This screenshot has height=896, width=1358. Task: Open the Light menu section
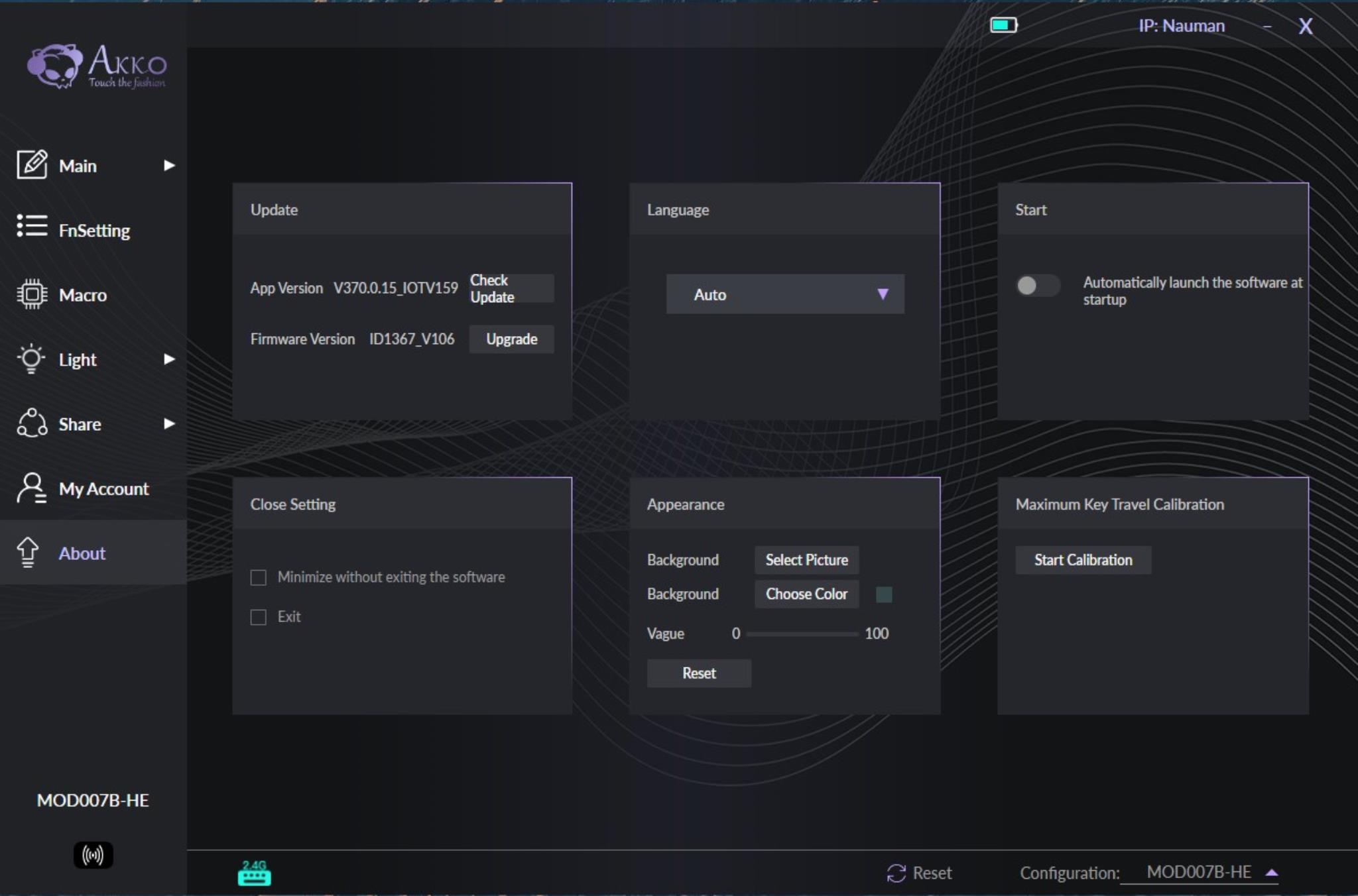(x=93, y=359)
